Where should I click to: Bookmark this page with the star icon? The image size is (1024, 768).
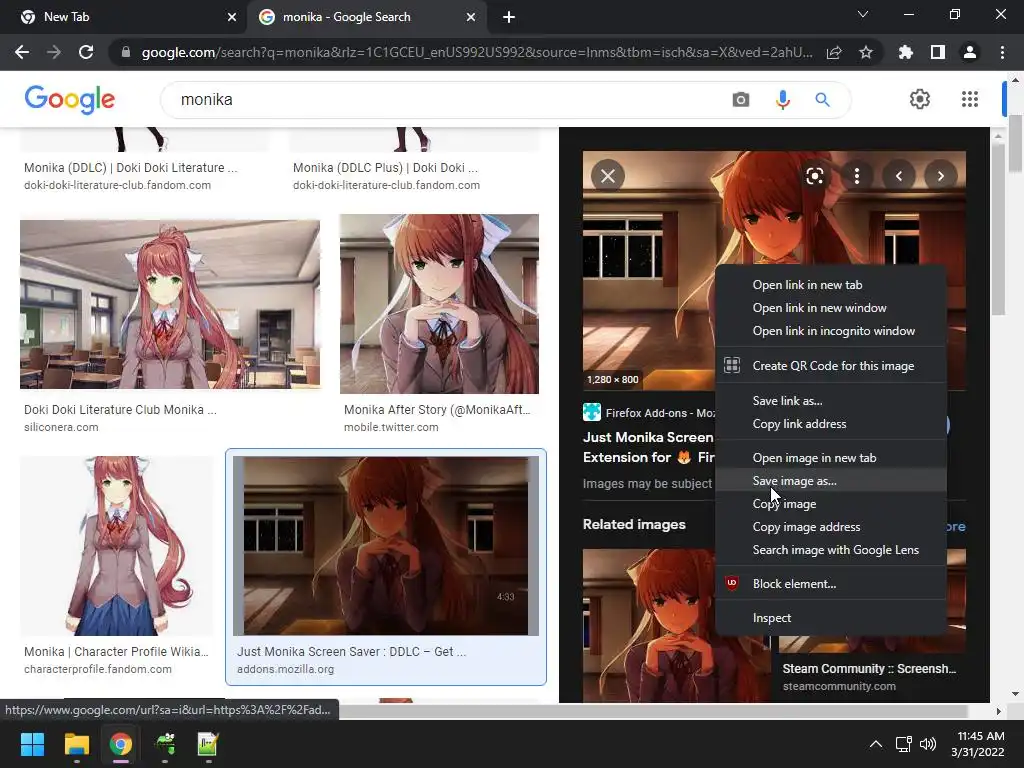pos(866,52)
